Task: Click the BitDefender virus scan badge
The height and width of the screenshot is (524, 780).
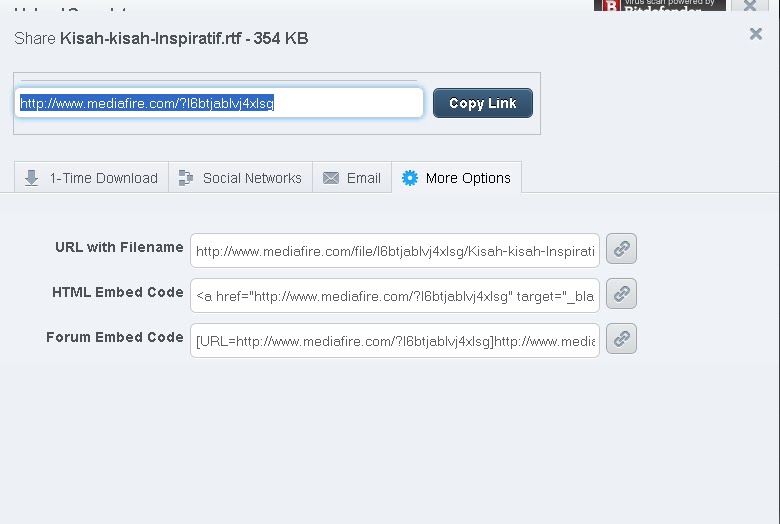Action: coord(660,5)
